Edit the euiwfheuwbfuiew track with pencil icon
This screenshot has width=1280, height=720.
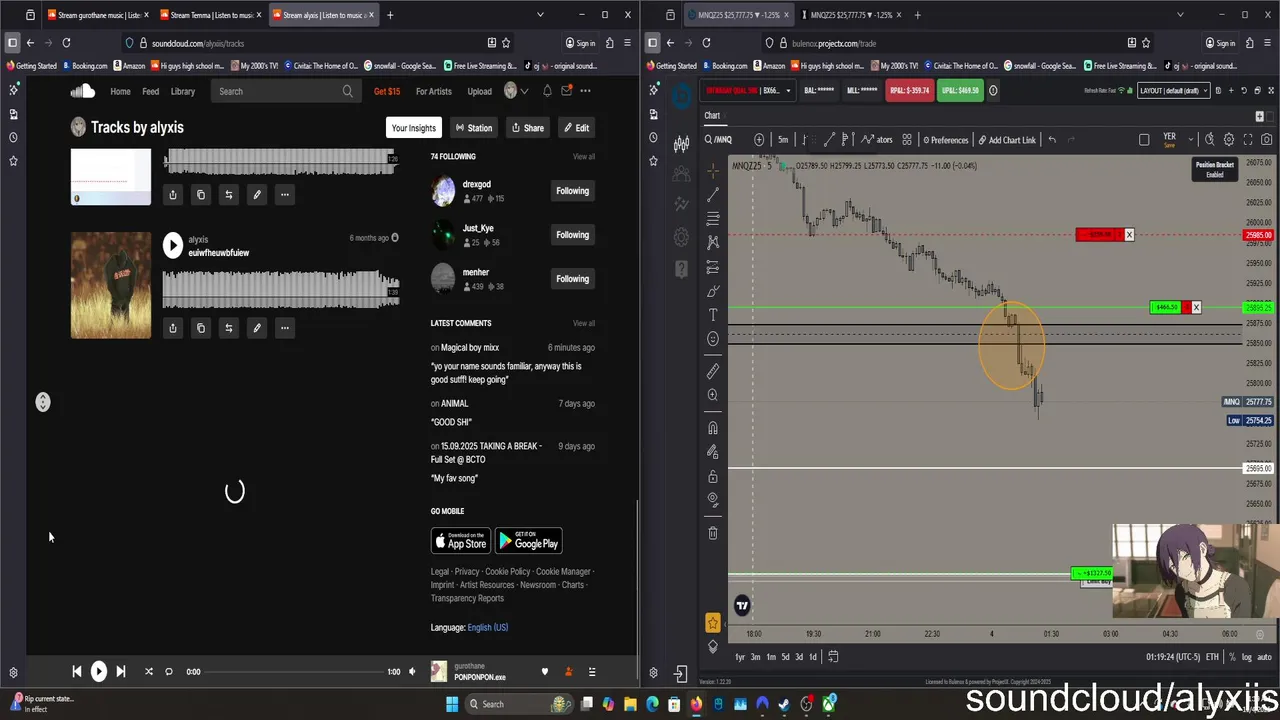pyautogui.click(x=257, y=328)
